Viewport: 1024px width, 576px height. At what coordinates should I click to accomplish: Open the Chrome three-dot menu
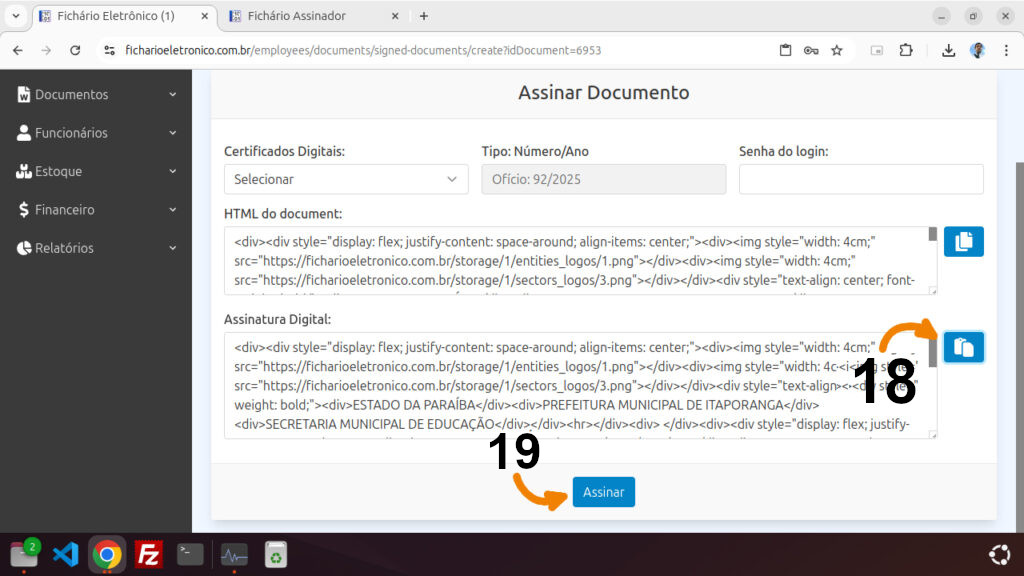[x=1006, y=50]
